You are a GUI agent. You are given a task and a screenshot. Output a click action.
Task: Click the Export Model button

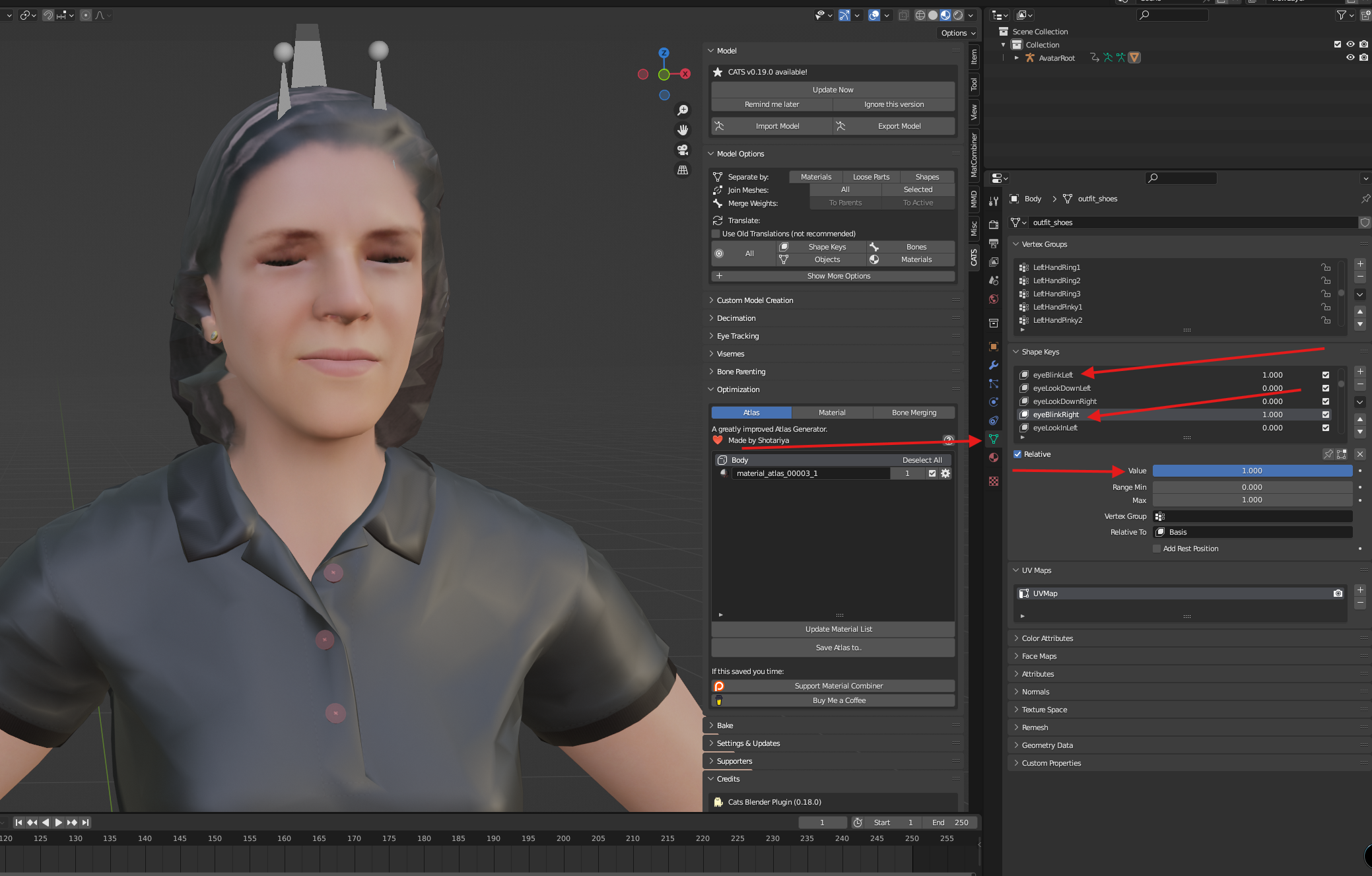[x=894, y=126]
